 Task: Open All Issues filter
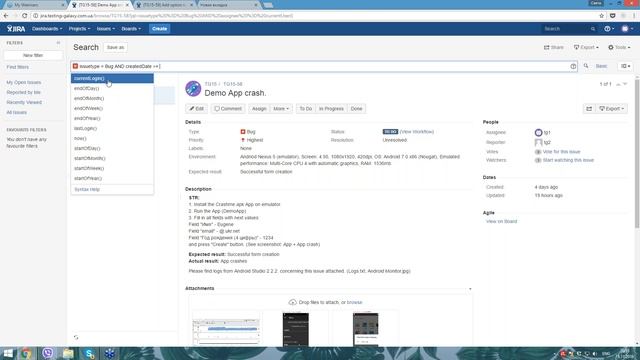[16, 112]
